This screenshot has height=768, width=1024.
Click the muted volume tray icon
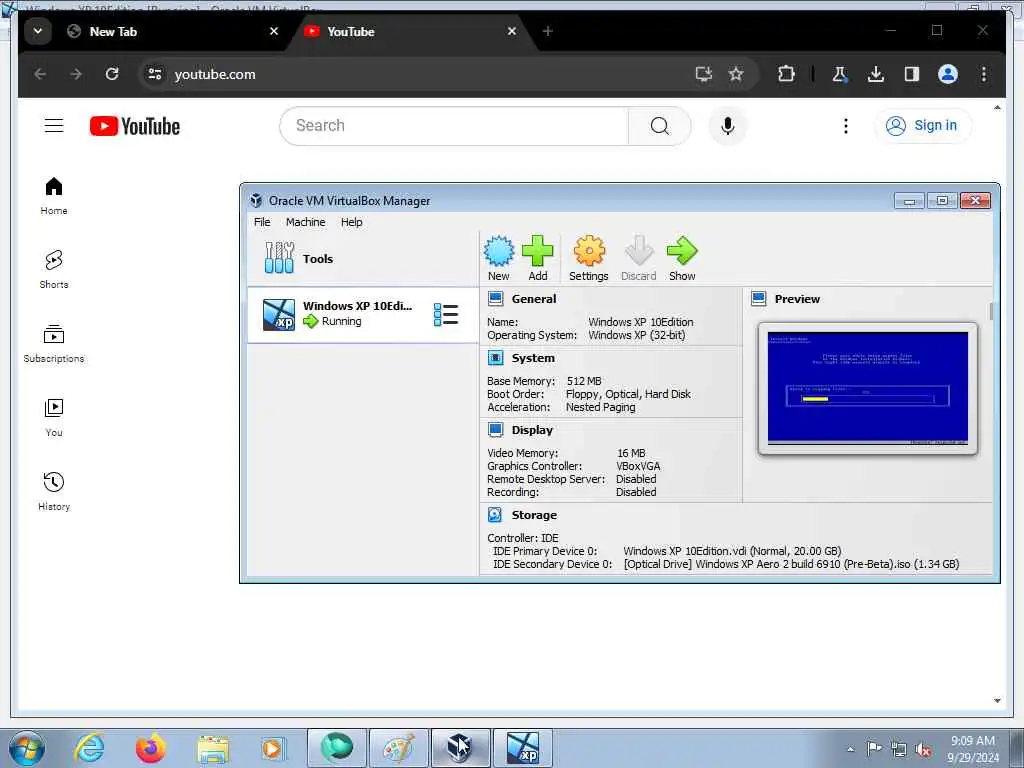point(923,749)
